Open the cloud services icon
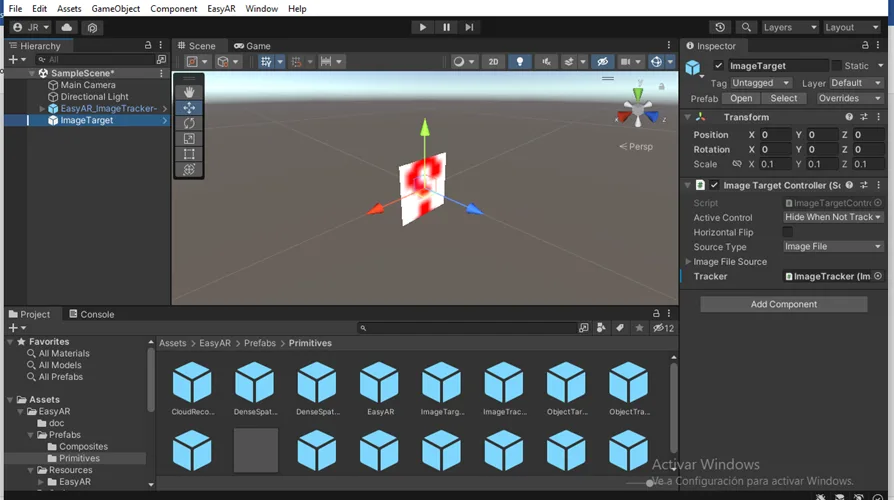The image size is (894, 500). click(66, 28)
